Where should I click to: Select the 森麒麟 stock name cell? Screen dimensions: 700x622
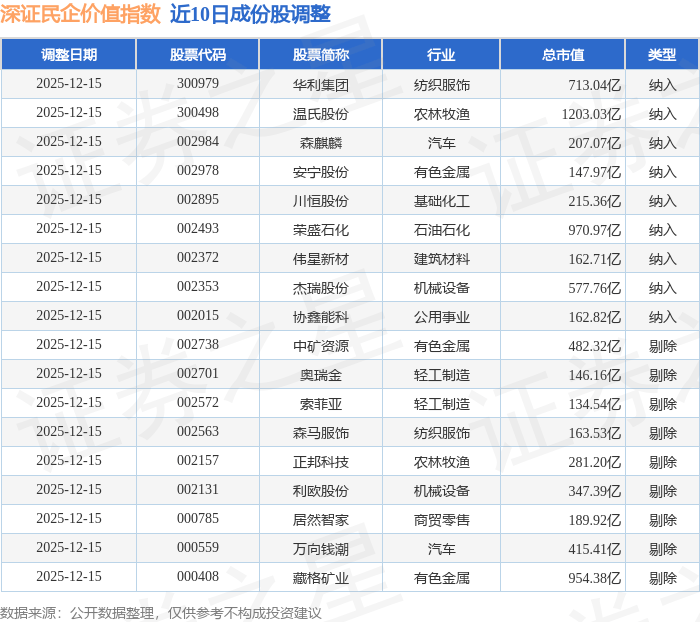pos(321,142)
